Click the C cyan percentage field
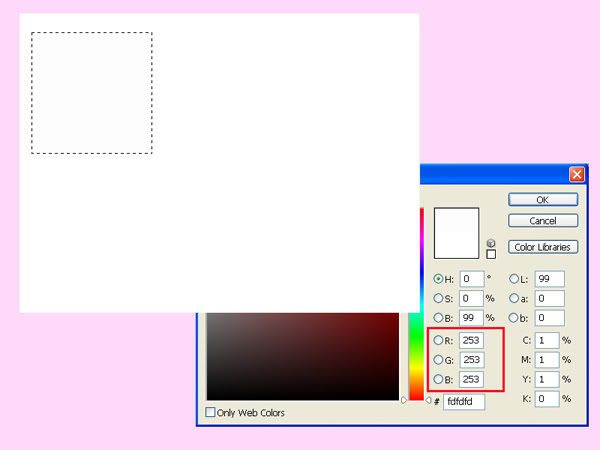 546,340
